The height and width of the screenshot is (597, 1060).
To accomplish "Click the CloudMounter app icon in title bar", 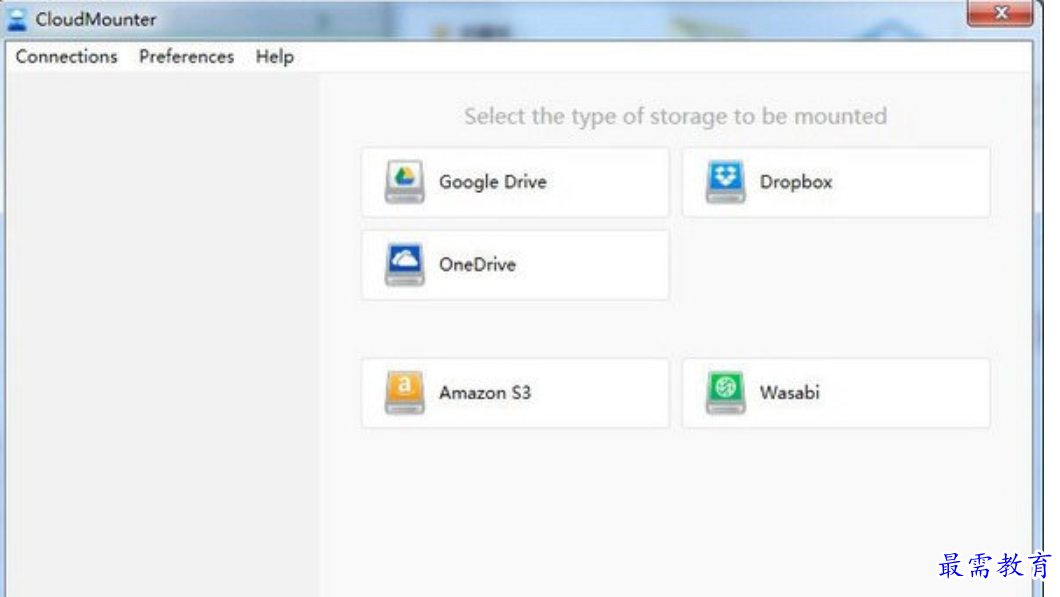I will [x=17, y=19].
